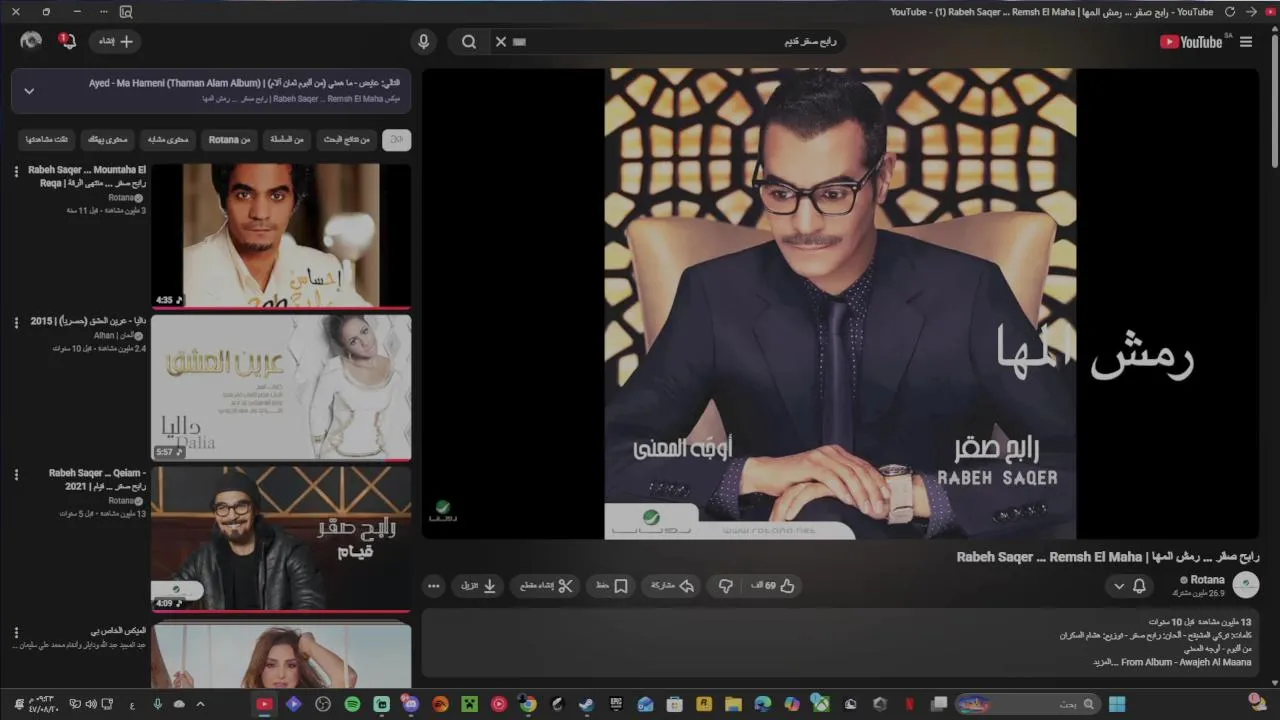This screenshot has height=720, width=1280.
Task: Open 'Rabeh Saqer ... Qeiam' title link
Action: [x=97, y=479]
